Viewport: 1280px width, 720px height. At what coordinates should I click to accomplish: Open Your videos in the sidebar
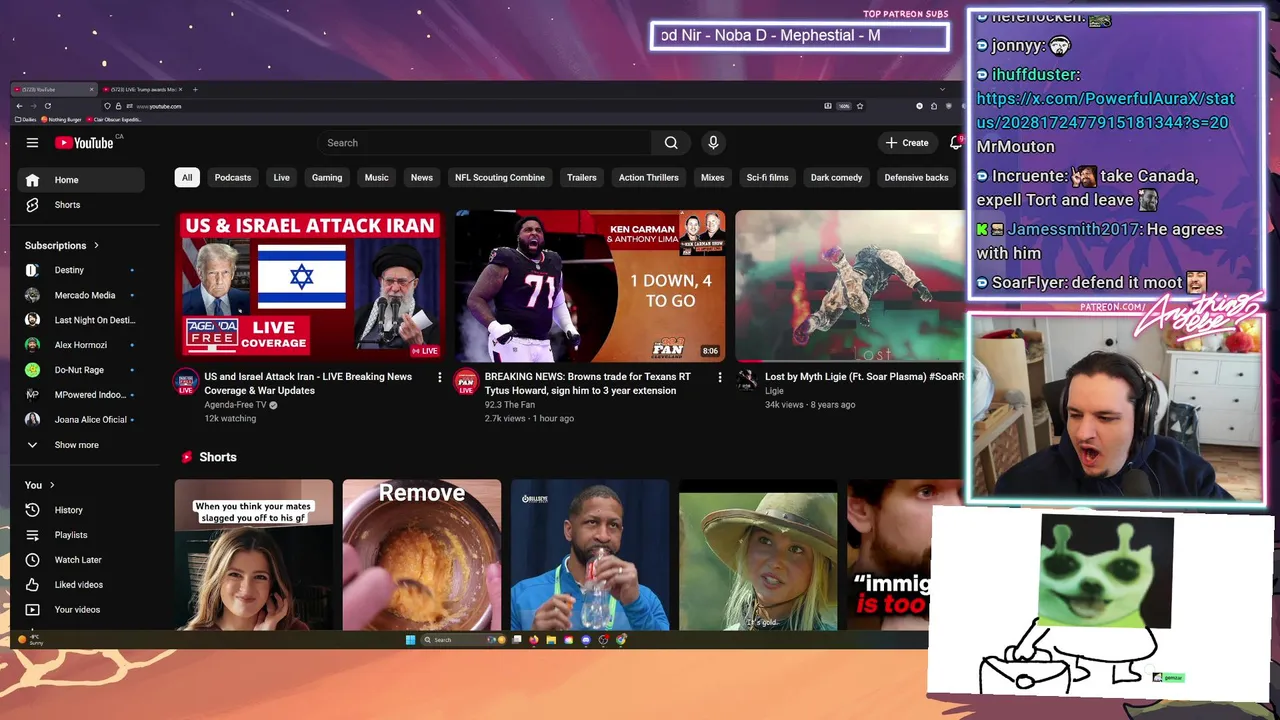point(81,610)
